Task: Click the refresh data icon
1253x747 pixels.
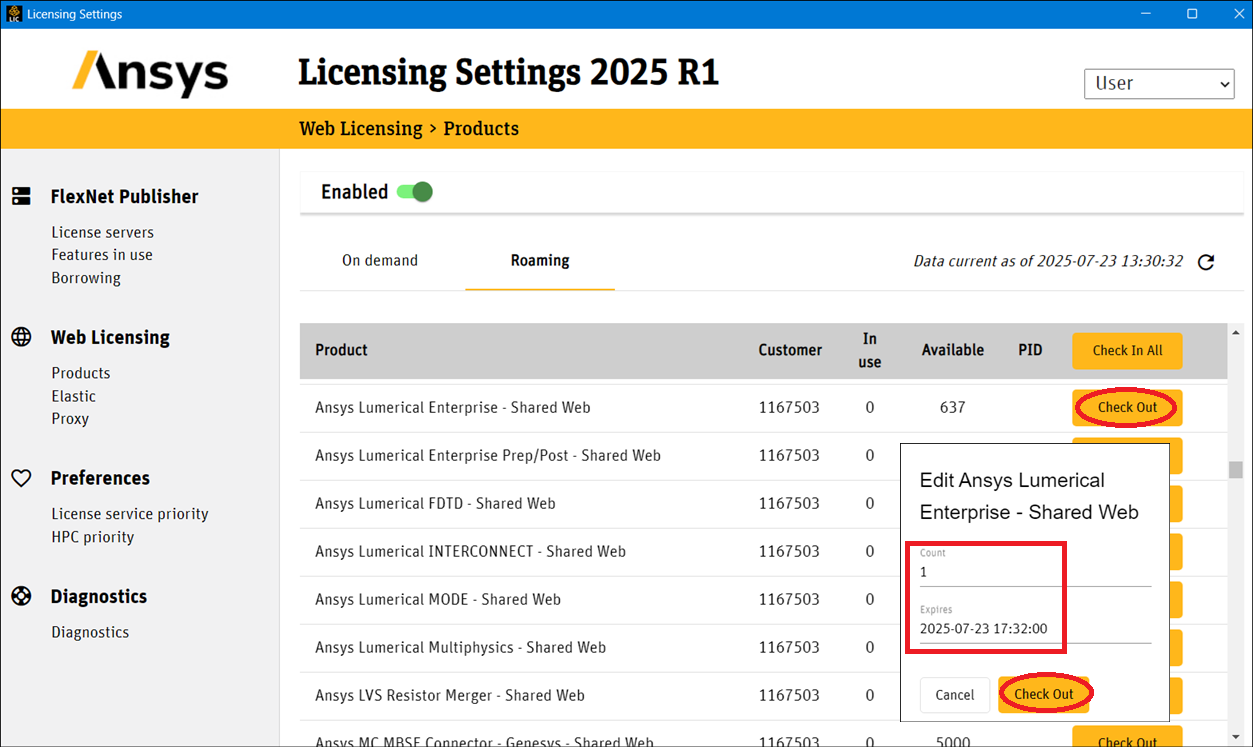Action: [1206, 262]
